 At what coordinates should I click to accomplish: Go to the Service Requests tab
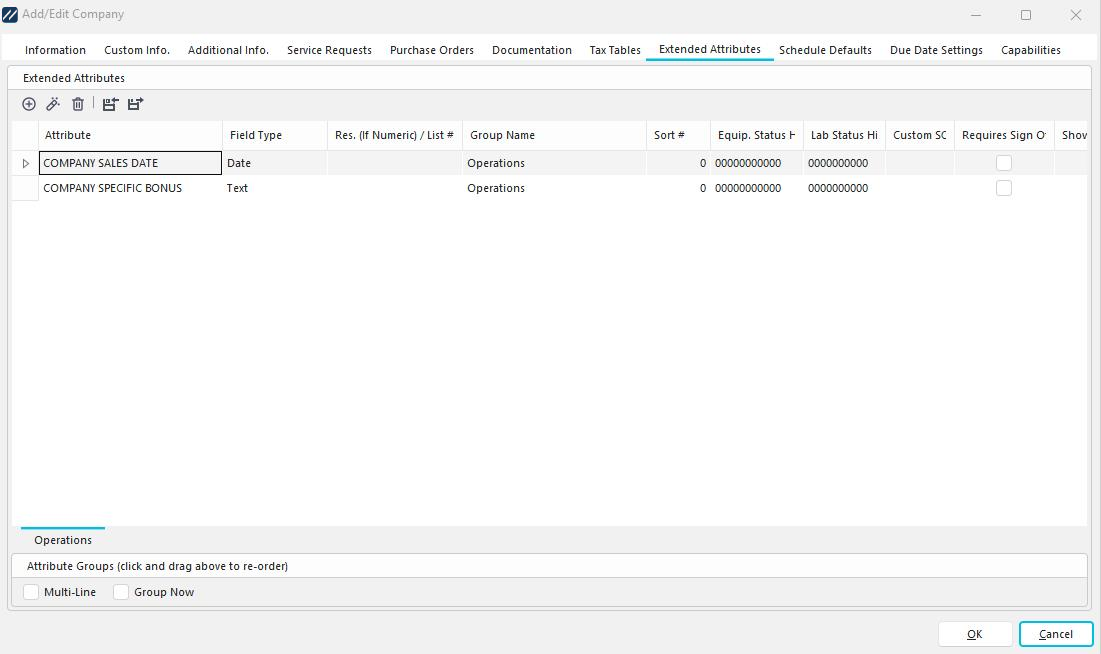pos(329,50)
